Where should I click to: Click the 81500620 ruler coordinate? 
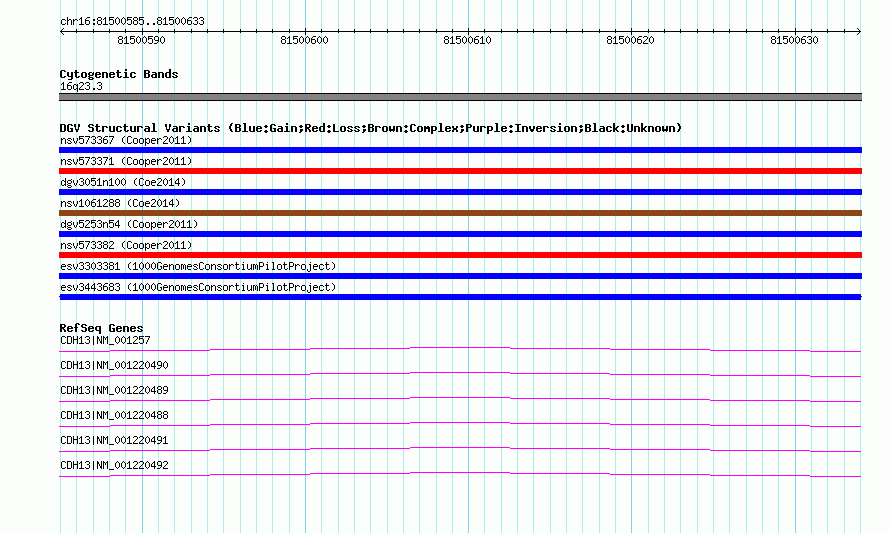click(x=630, y=40)
